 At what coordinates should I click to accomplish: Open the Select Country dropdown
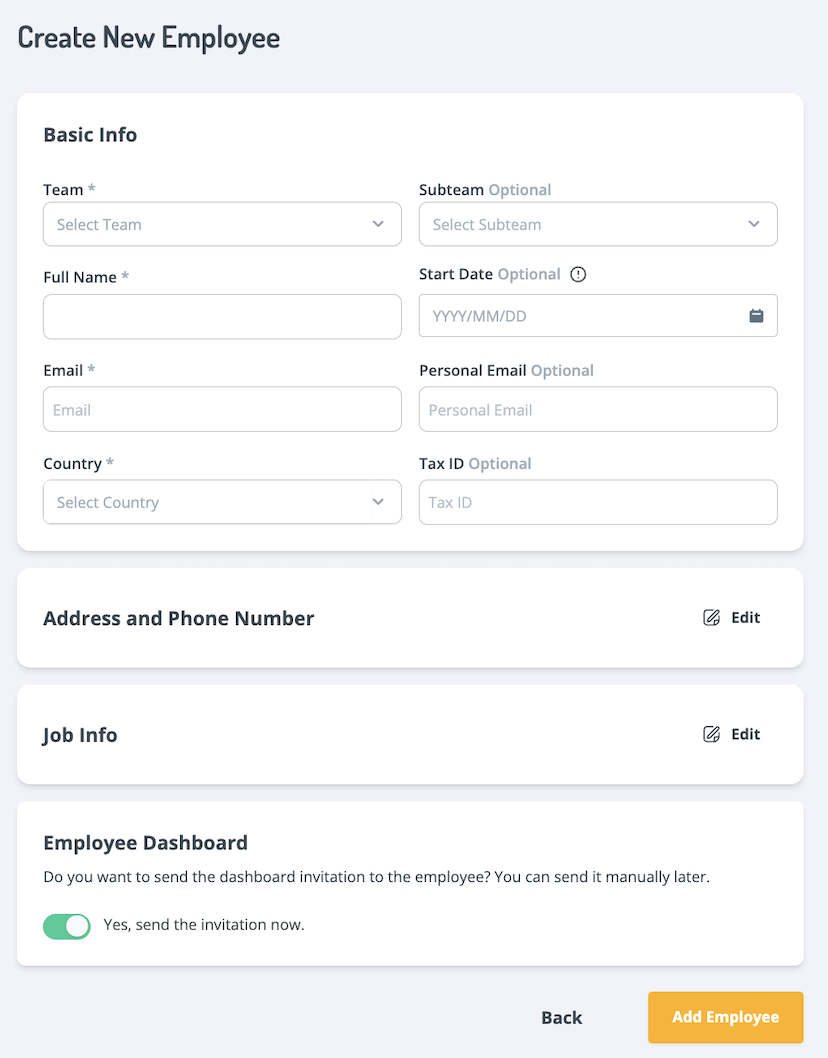(x=222, y=502)
